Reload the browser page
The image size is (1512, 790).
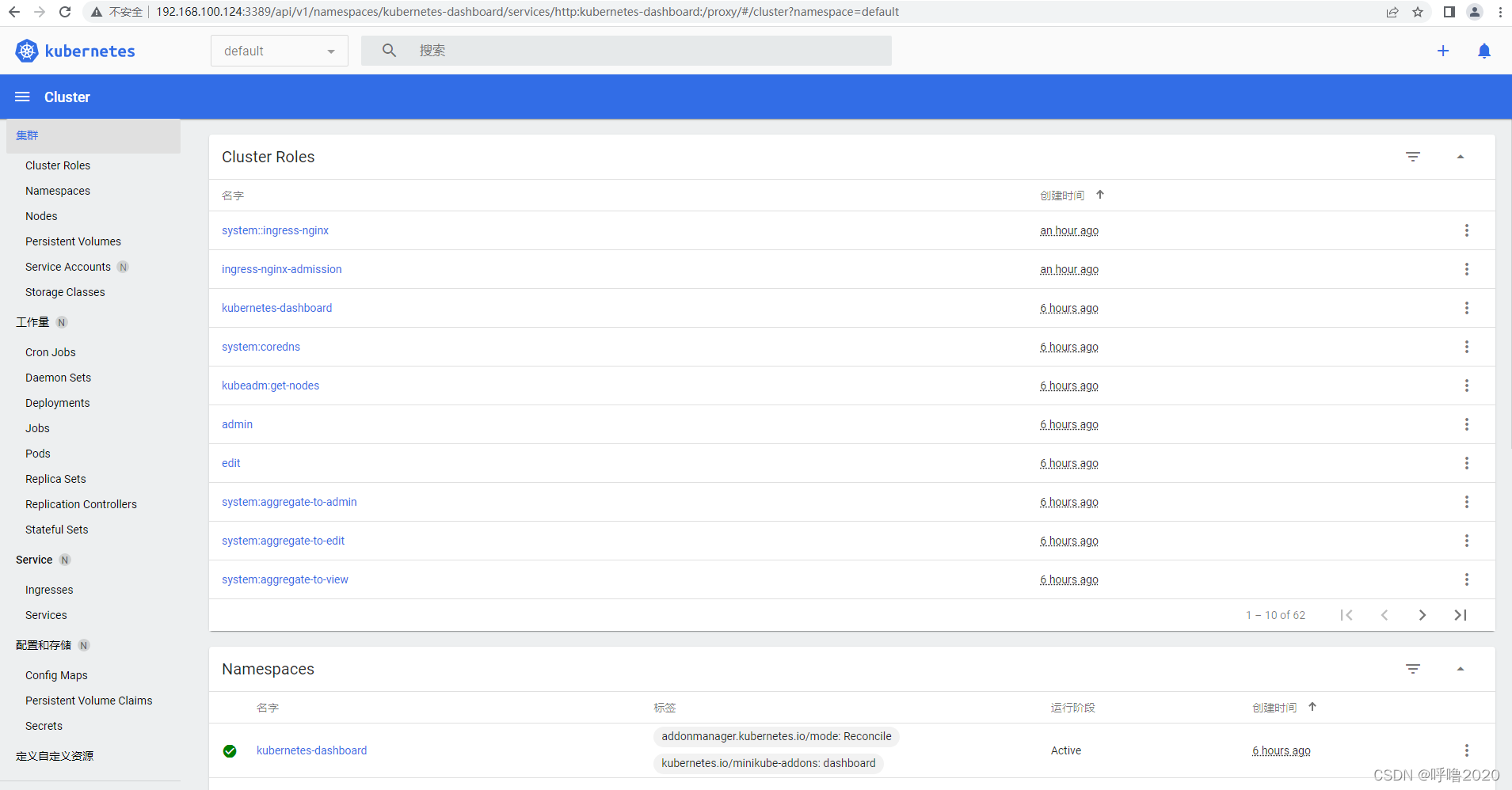(65, 12)
